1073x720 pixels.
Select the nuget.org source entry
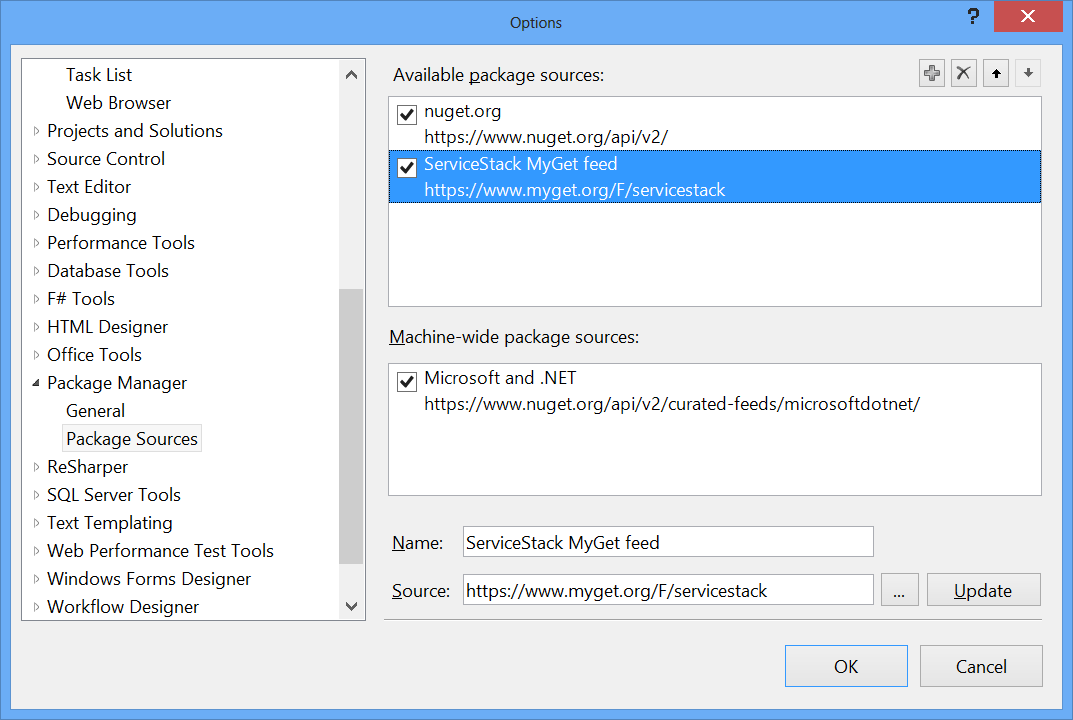tap(714, 124)
